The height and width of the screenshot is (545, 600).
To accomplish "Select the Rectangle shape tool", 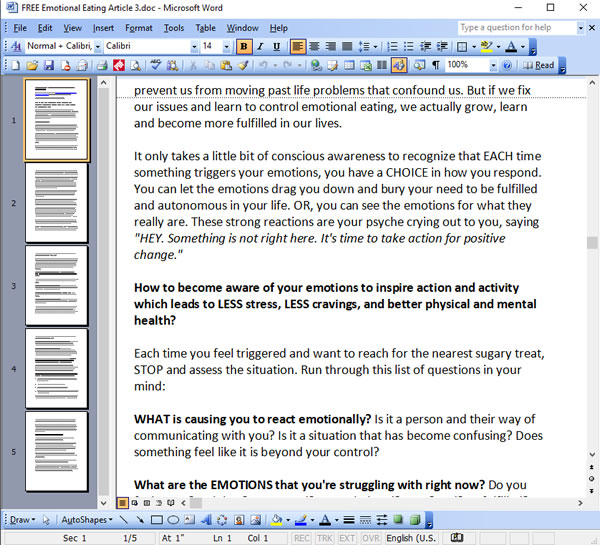I will (x=157, y=520).
